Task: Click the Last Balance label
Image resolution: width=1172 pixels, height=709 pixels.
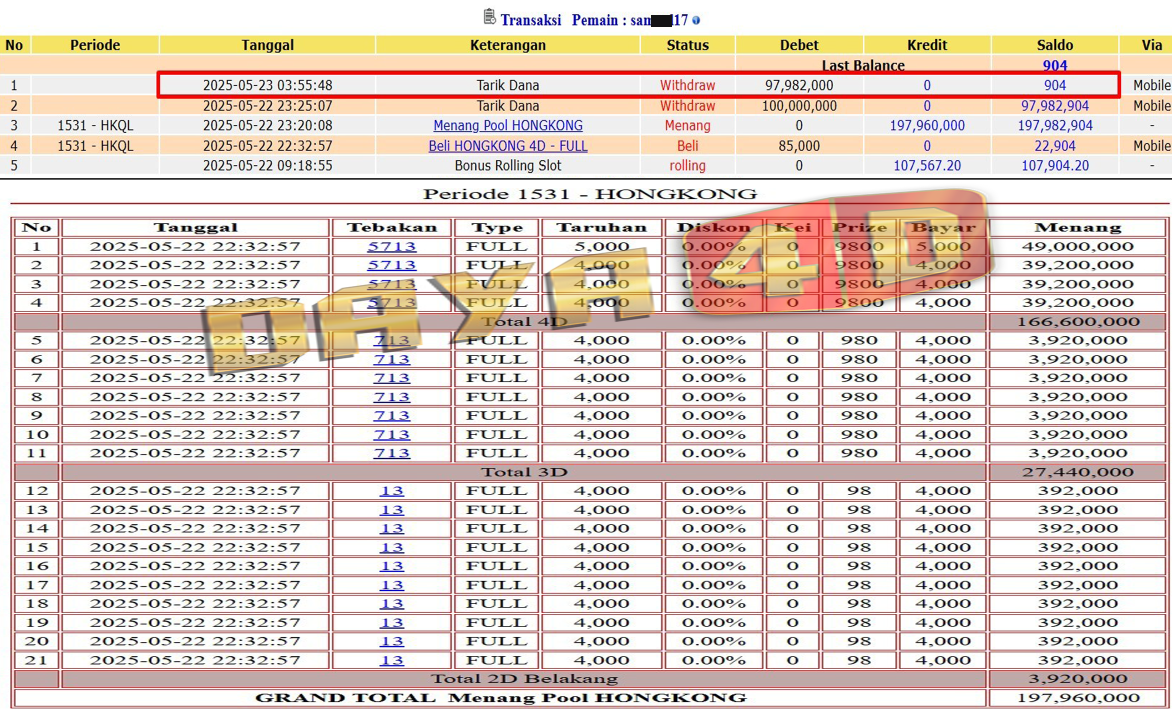Action: 863,66
